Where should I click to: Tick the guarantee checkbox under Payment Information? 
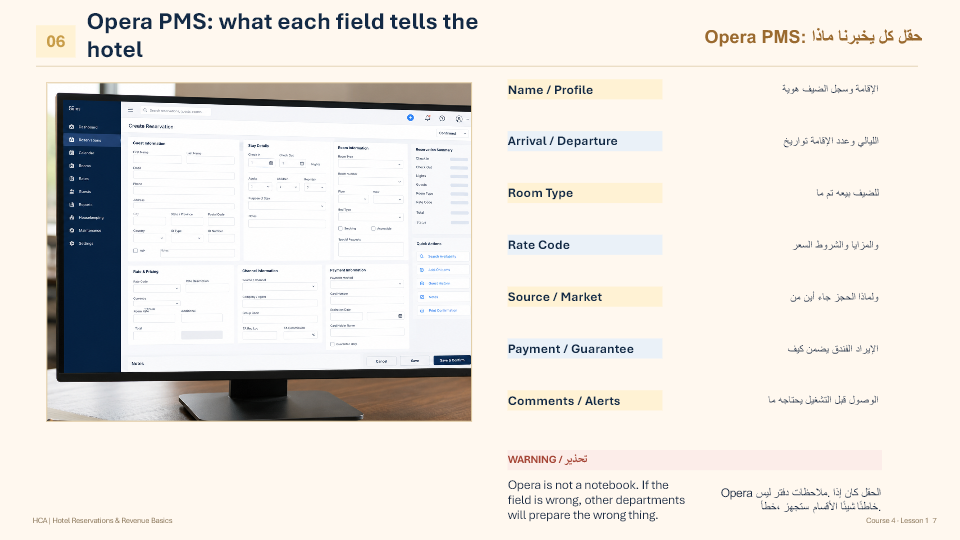click(x=332, y=344)
